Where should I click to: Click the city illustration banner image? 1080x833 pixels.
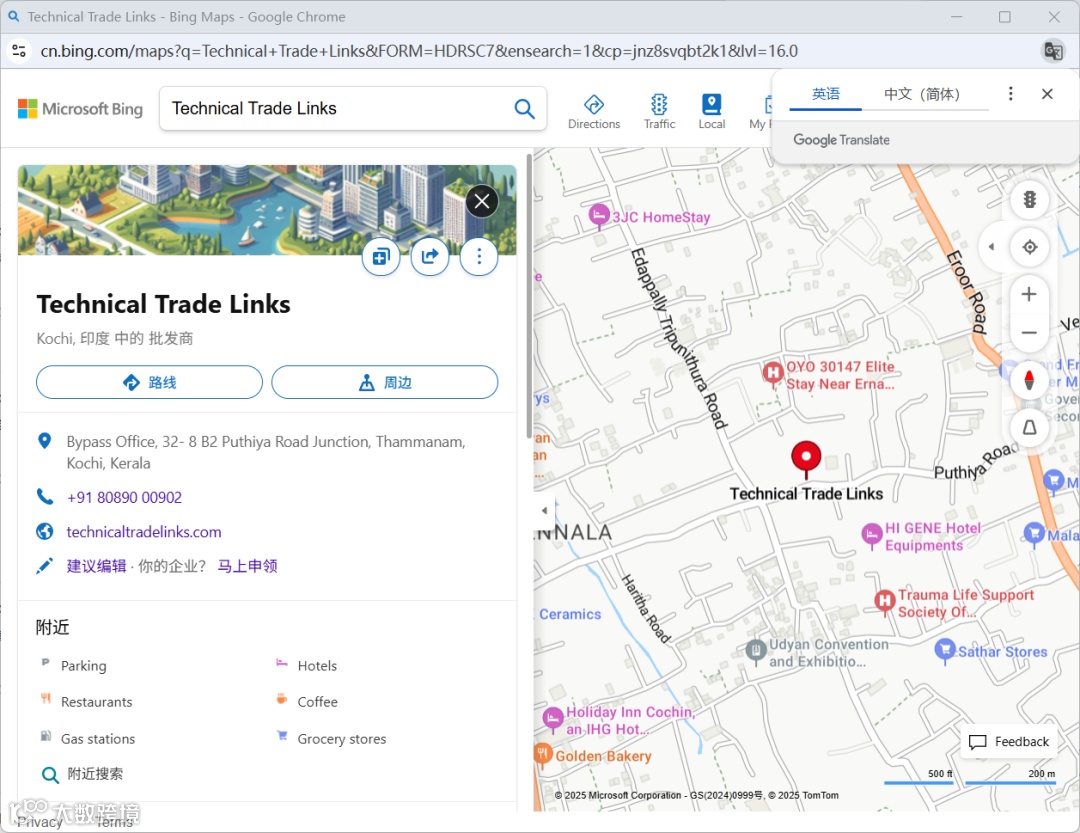(267, 209)
